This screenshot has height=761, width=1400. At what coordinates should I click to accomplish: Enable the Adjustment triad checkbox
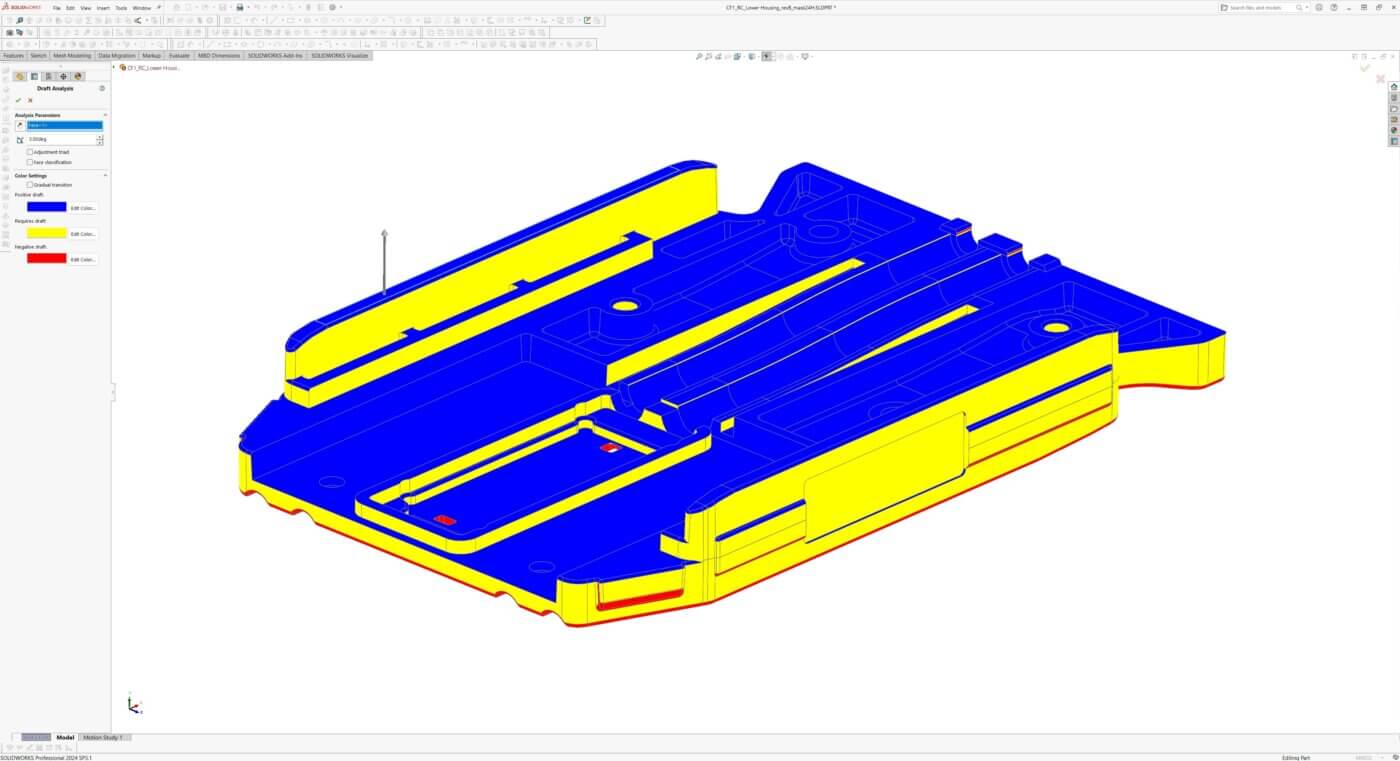30,152
